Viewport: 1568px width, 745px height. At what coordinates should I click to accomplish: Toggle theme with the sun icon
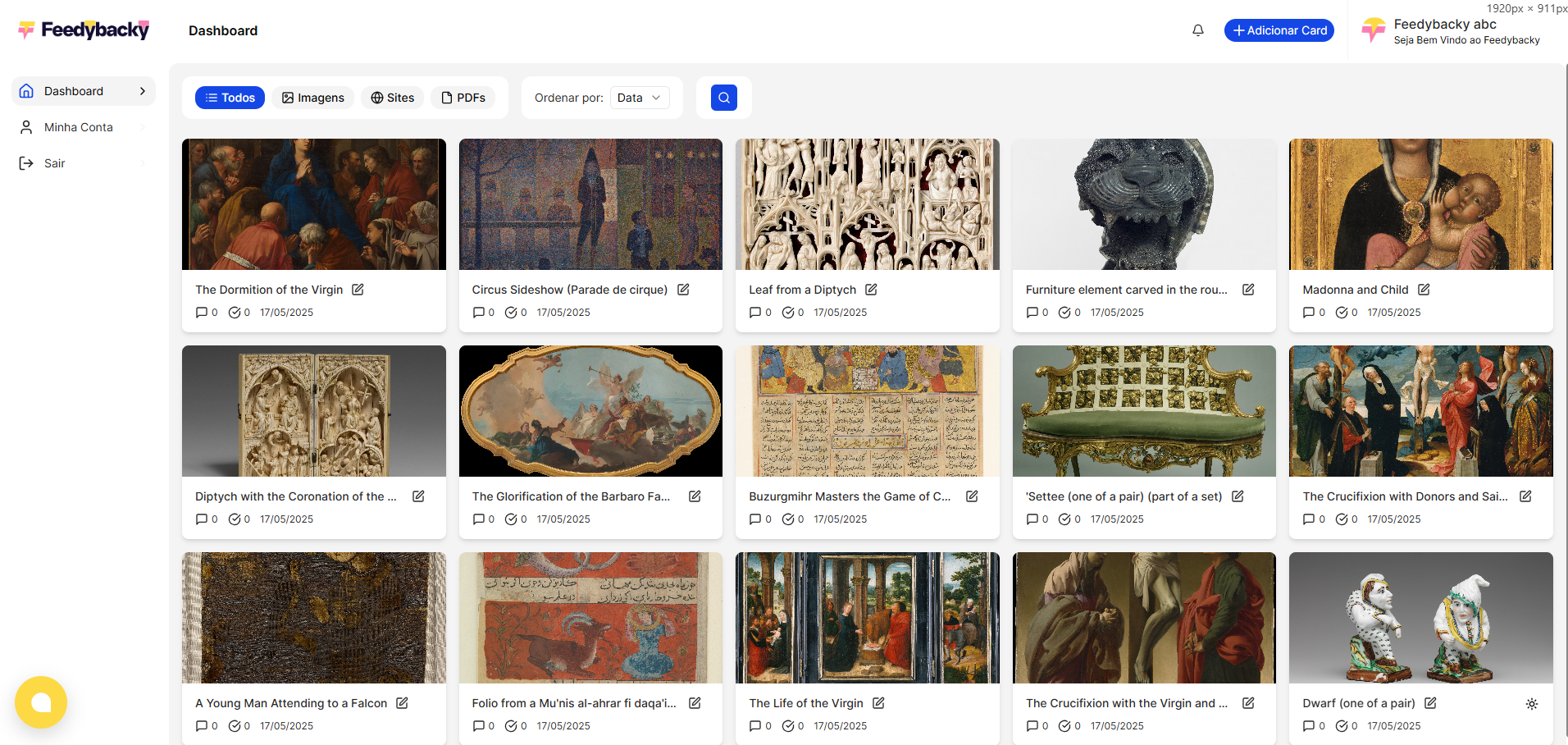(x=1531, y=704)
